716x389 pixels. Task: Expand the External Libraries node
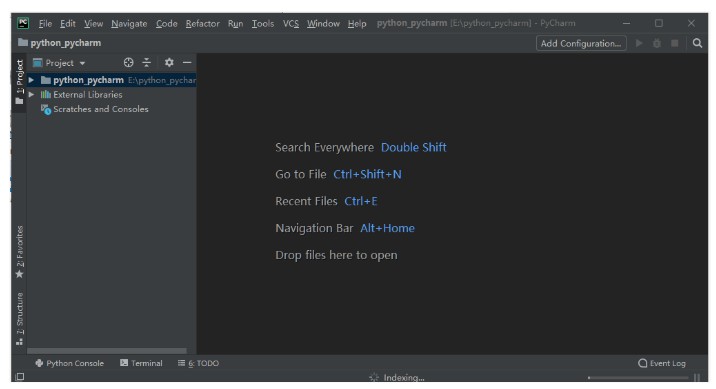coord(31,95)
